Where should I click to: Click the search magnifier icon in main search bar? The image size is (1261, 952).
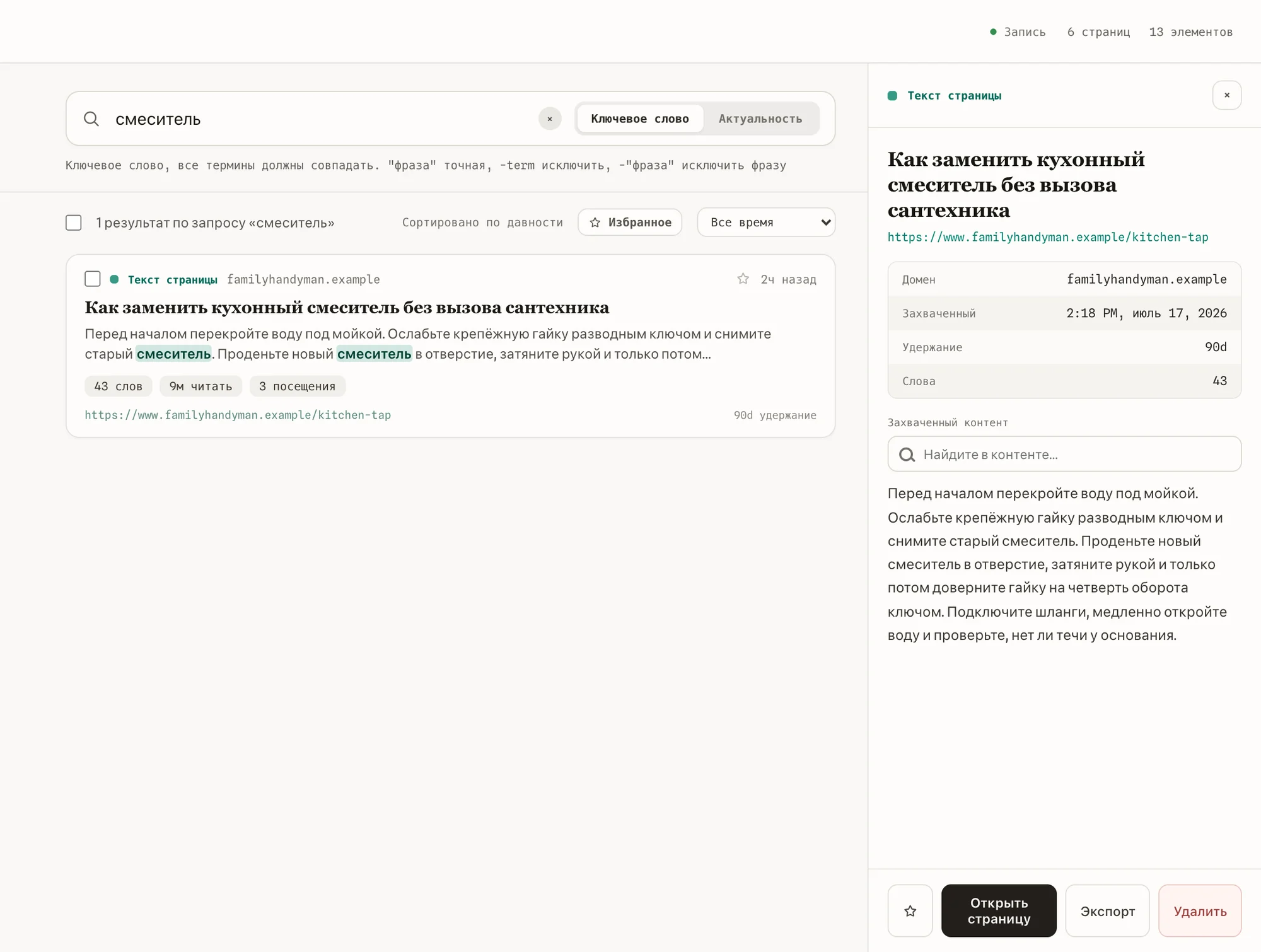coord(91,119)
